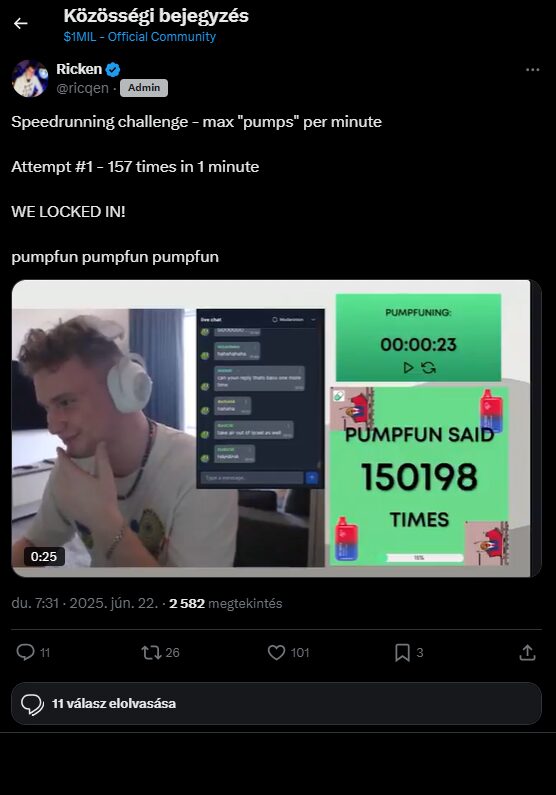Open the $1MIL - Official Community link
The image size is (556, 795).
pos(139,37)
